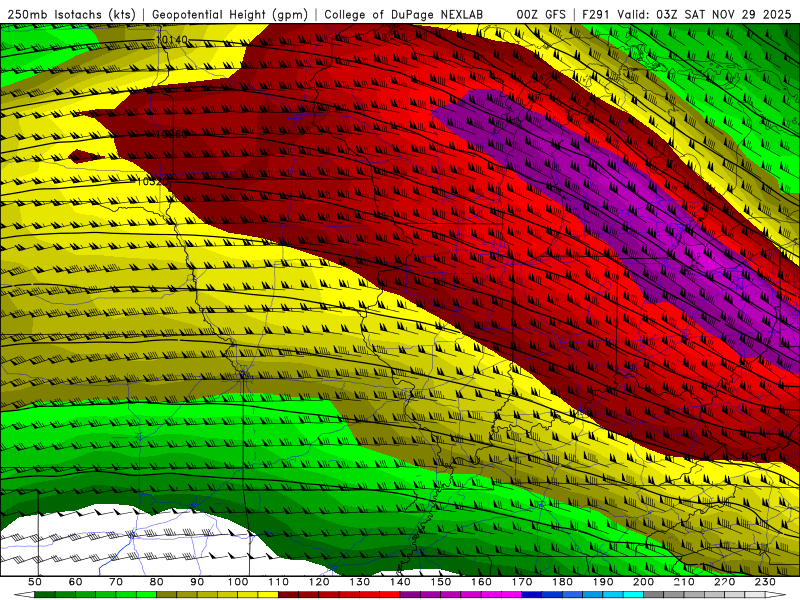Viewport: 800px width, 600px height.
Task: Click the 60 knot legend label
Action: click(x=75, y=582)
